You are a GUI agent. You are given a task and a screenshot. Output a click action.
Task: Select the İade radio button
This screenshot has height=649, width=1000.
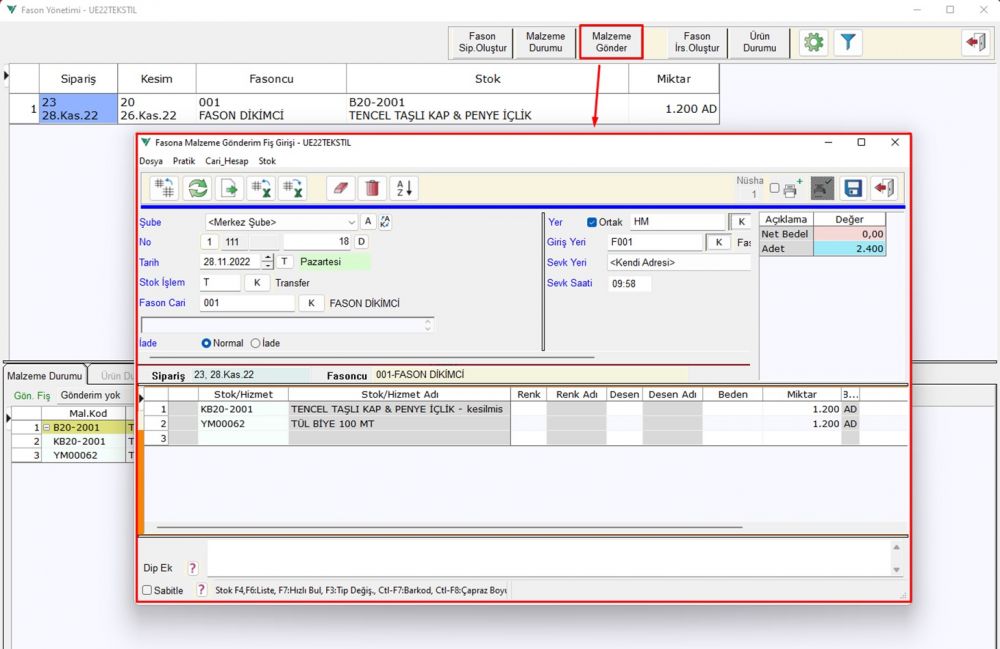pyautogui.click(x=255, y=343)
